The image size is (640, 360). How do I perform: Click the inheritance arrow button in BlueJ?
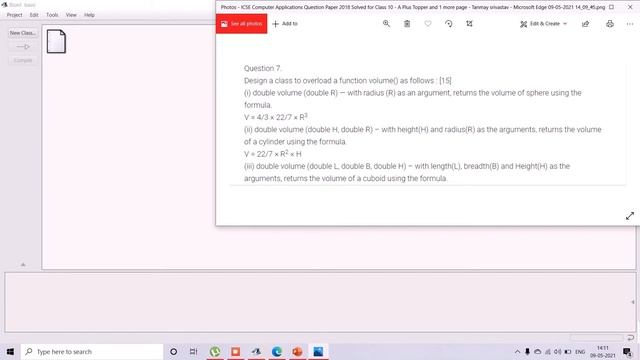point(23,47)
